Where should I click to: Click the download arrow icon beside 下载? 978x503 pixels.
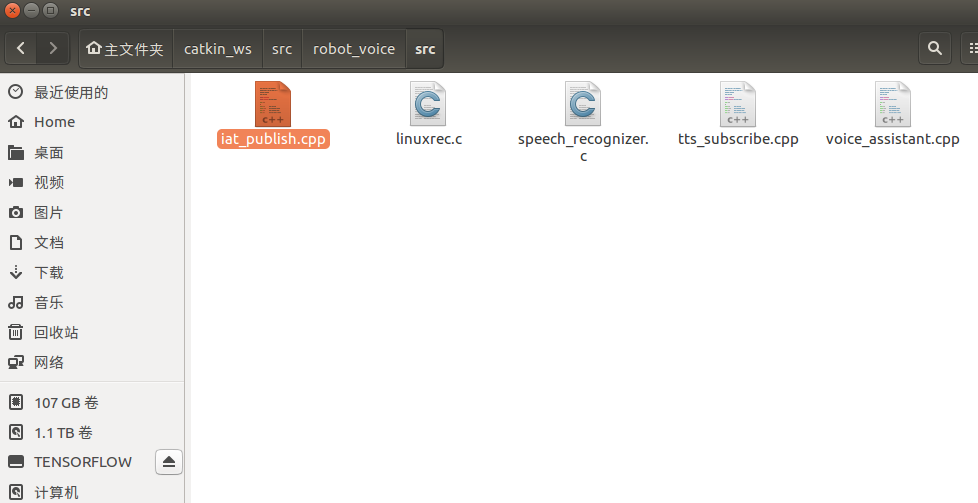tap(16, 272)
